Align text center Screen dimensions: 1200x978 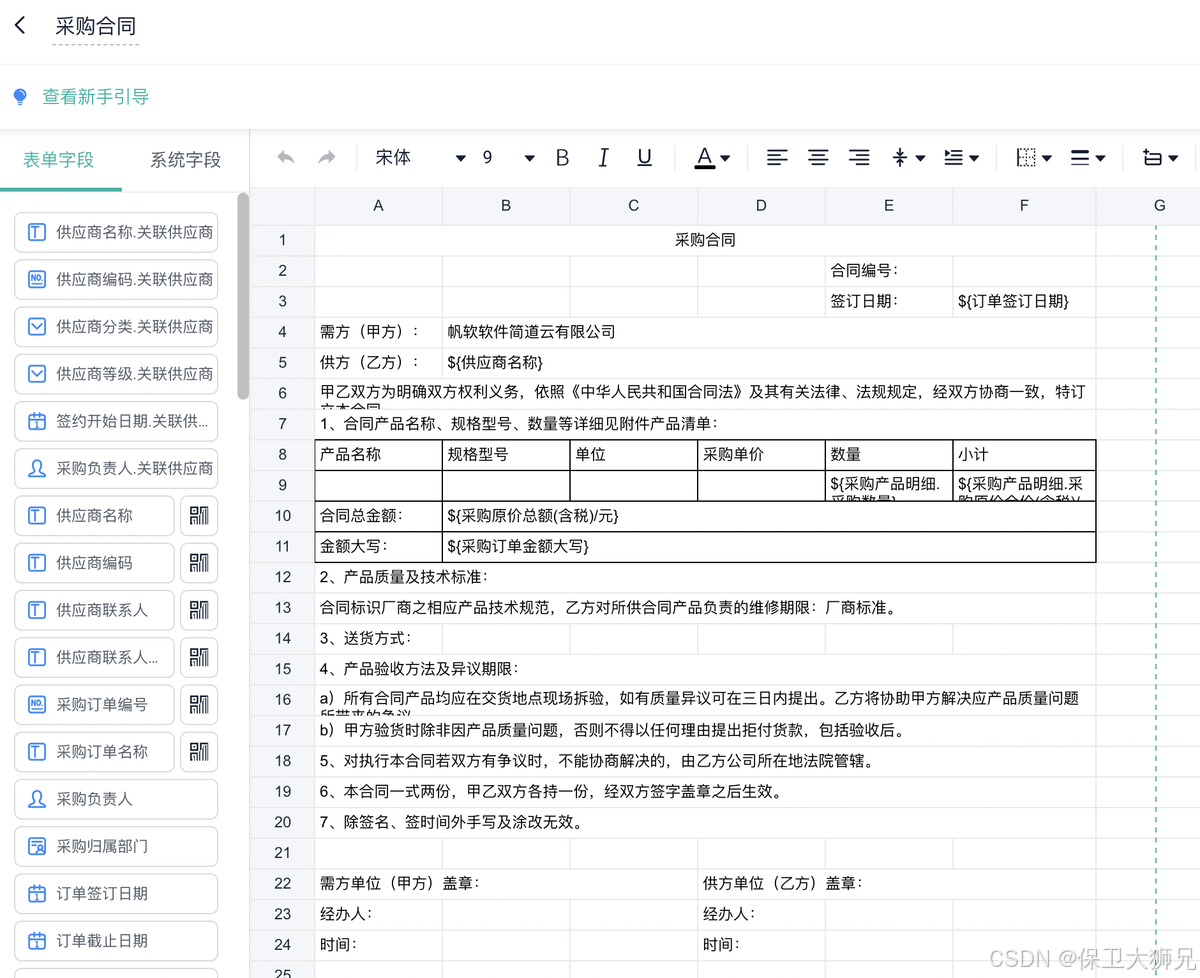coord(818,158)
